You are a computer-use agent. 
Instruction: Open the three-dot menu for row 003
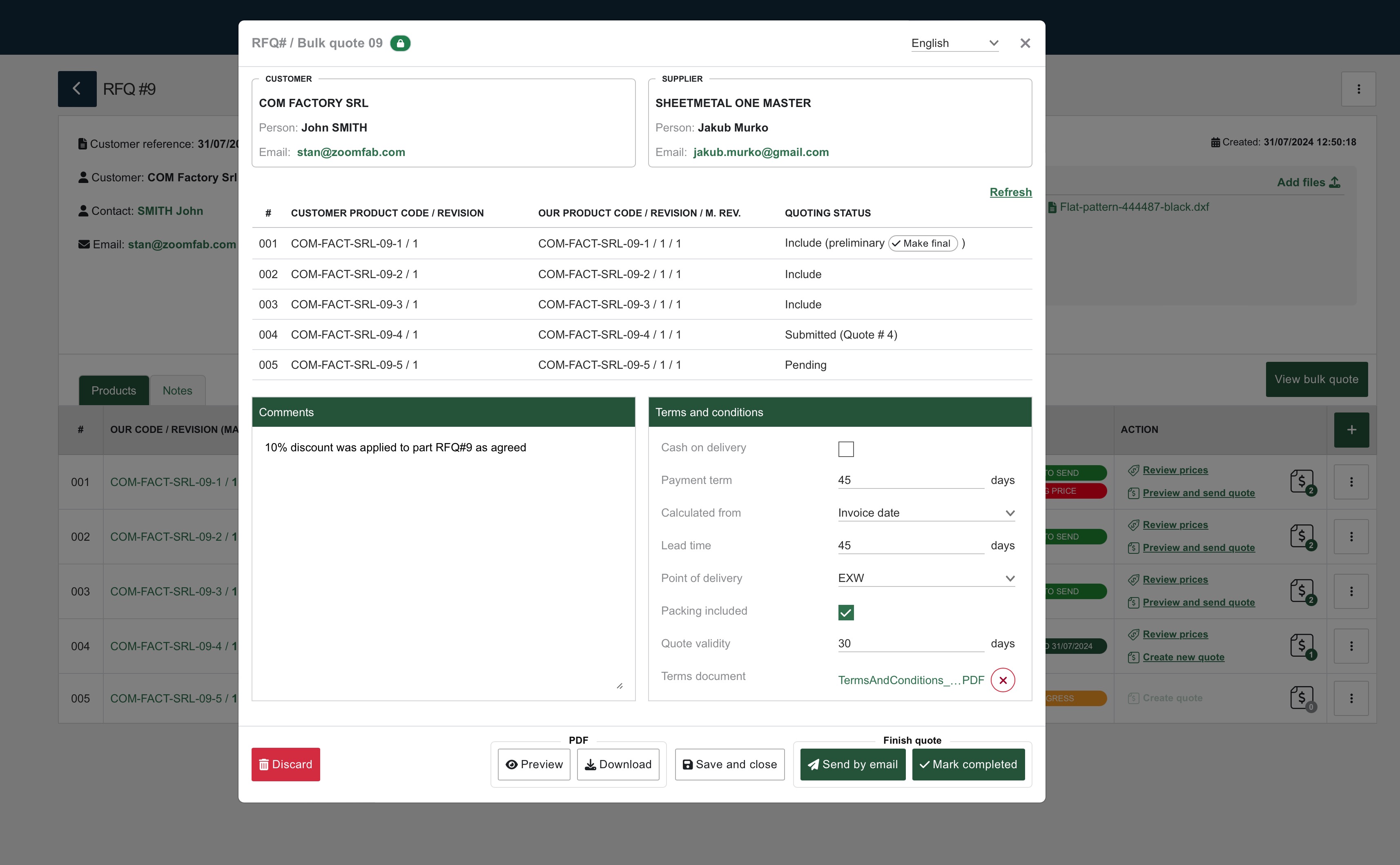[x=1351, y=591]
